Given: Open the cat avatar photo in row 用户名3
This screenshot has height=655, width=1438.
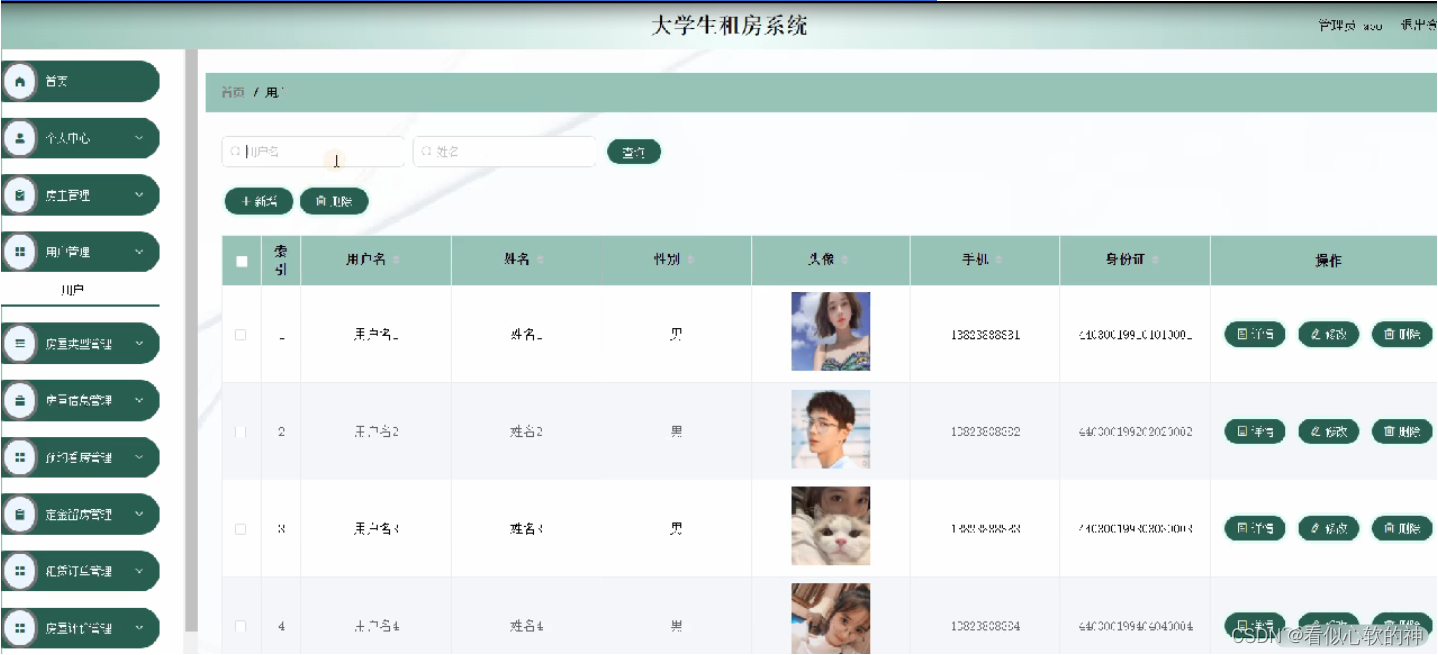Looking at the screenshot, I should pyautogui.click(x=831, y=526).
